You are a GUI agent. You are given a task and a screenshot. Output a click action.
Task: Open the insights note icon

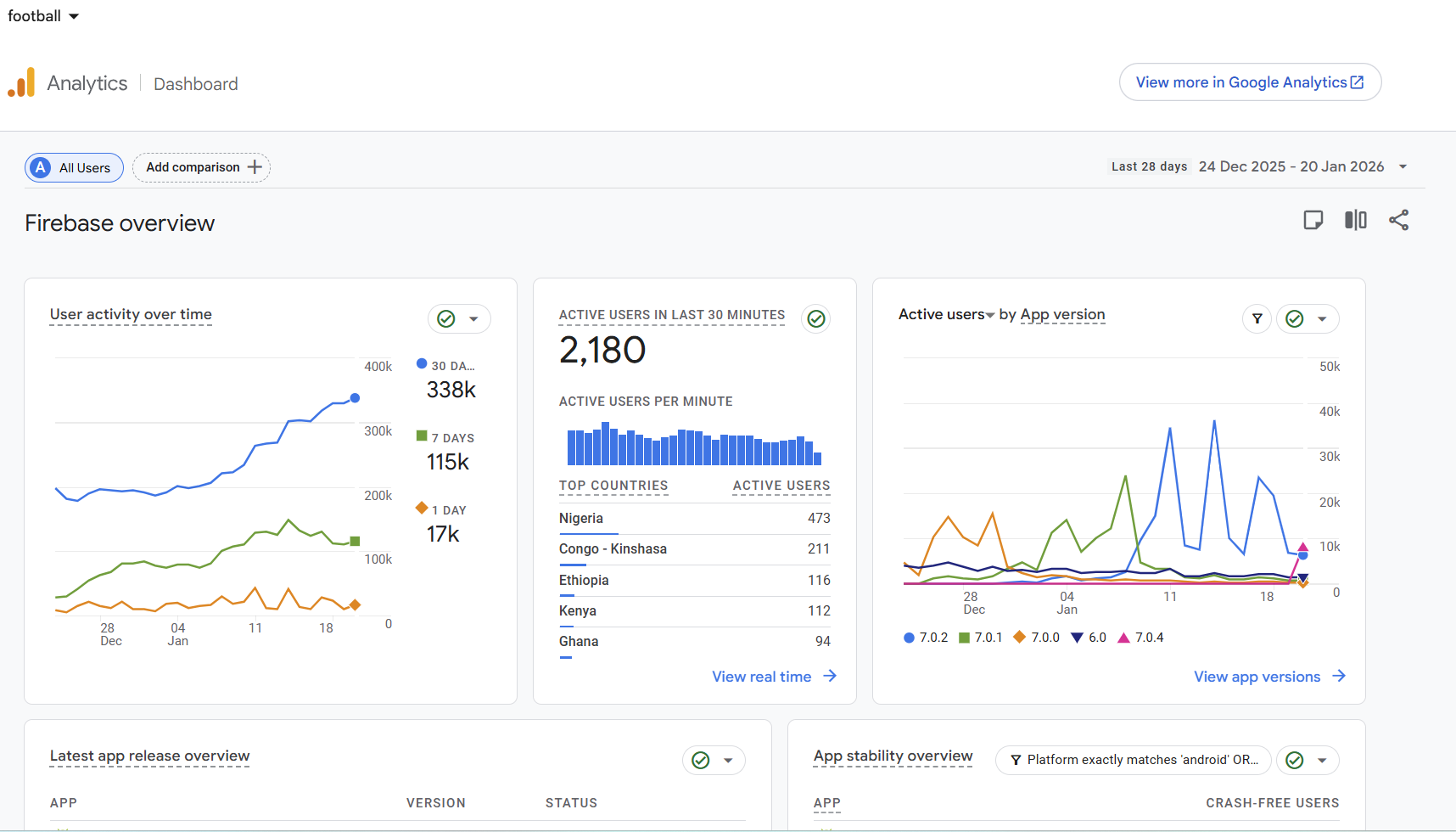point(1313,221)
